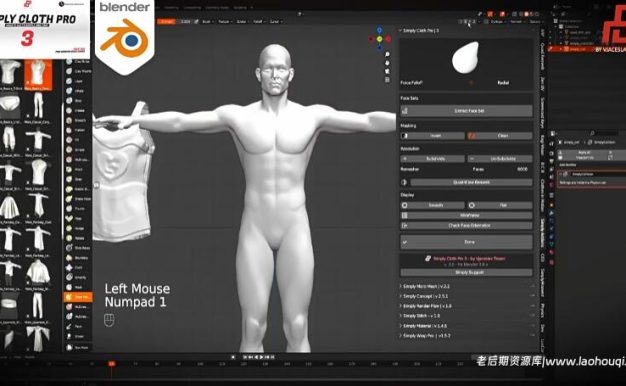Select the Snake Hook brush
626x386 pixels.
(78, 199)
